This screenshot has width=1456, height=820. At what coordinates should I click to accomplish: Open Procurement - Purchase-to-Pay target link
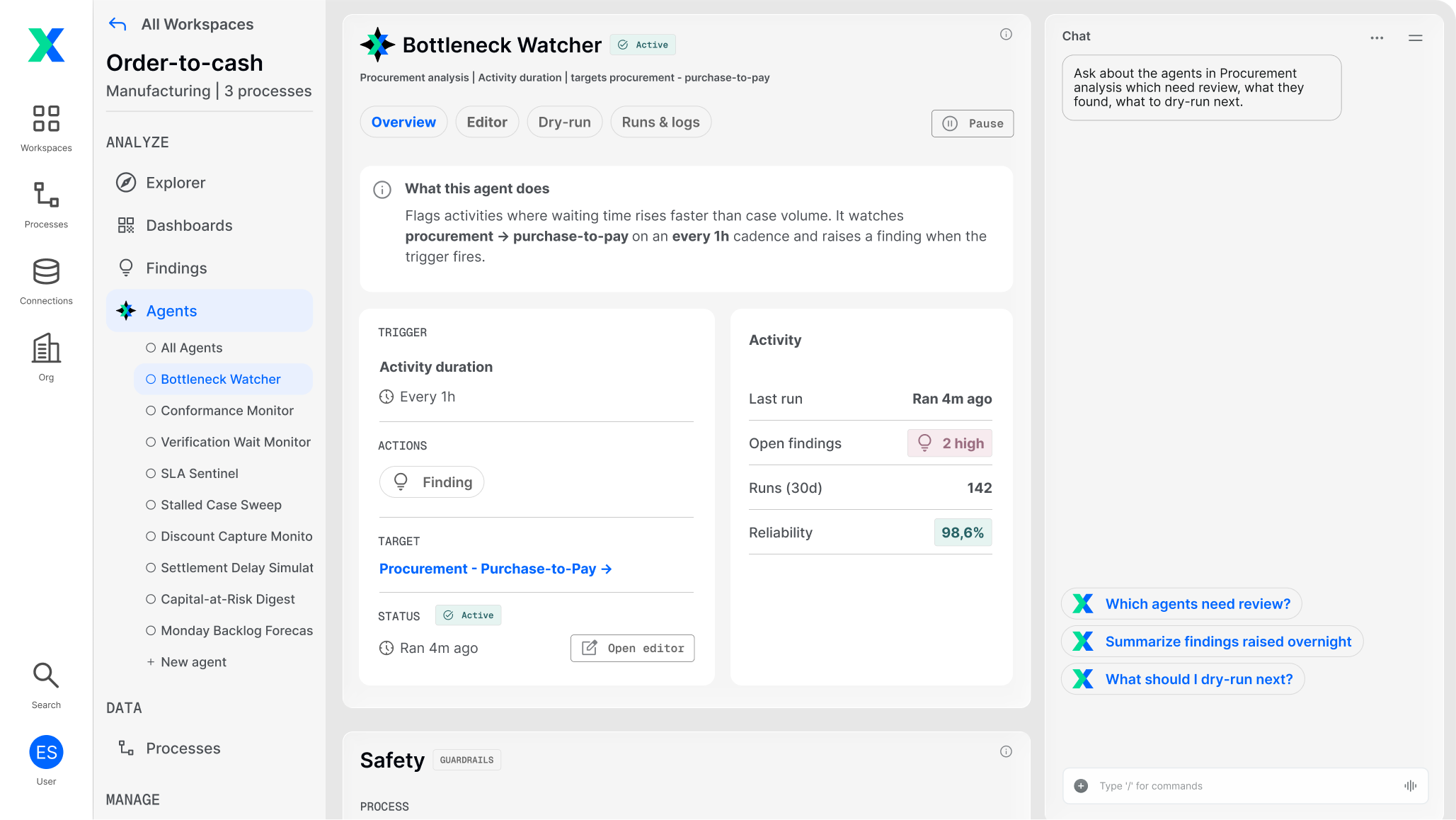pyautogui.click(x=495, y=569)
